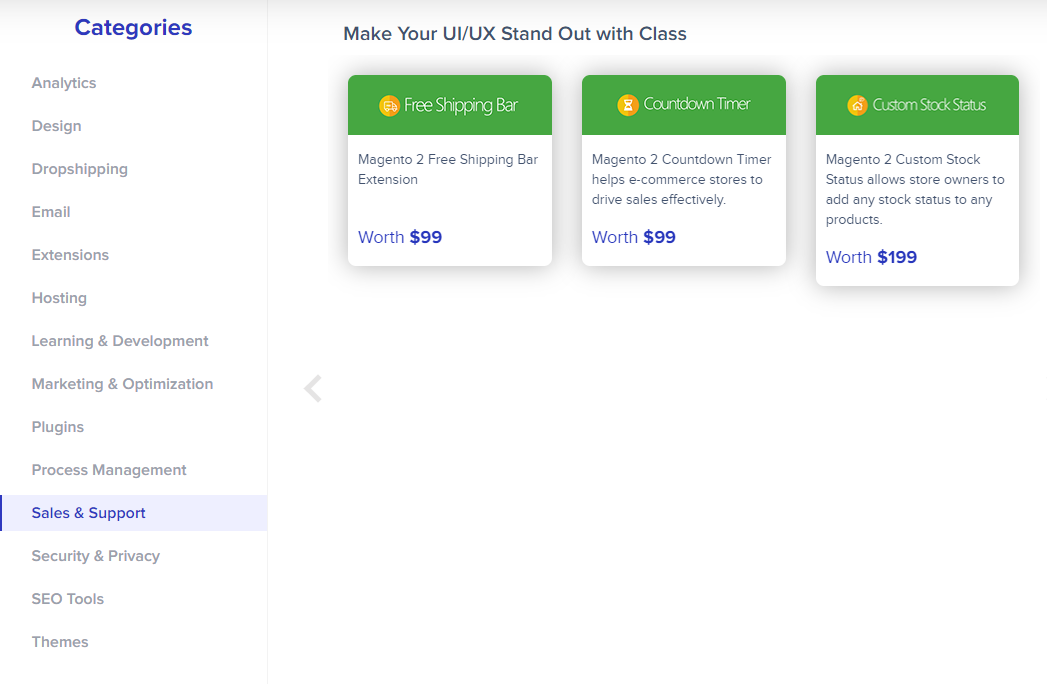Click 'Worth $99' on Countdown Timer card
Image resolution: width=1047 pixels, height=684 pixels.
tap(634, 237)
